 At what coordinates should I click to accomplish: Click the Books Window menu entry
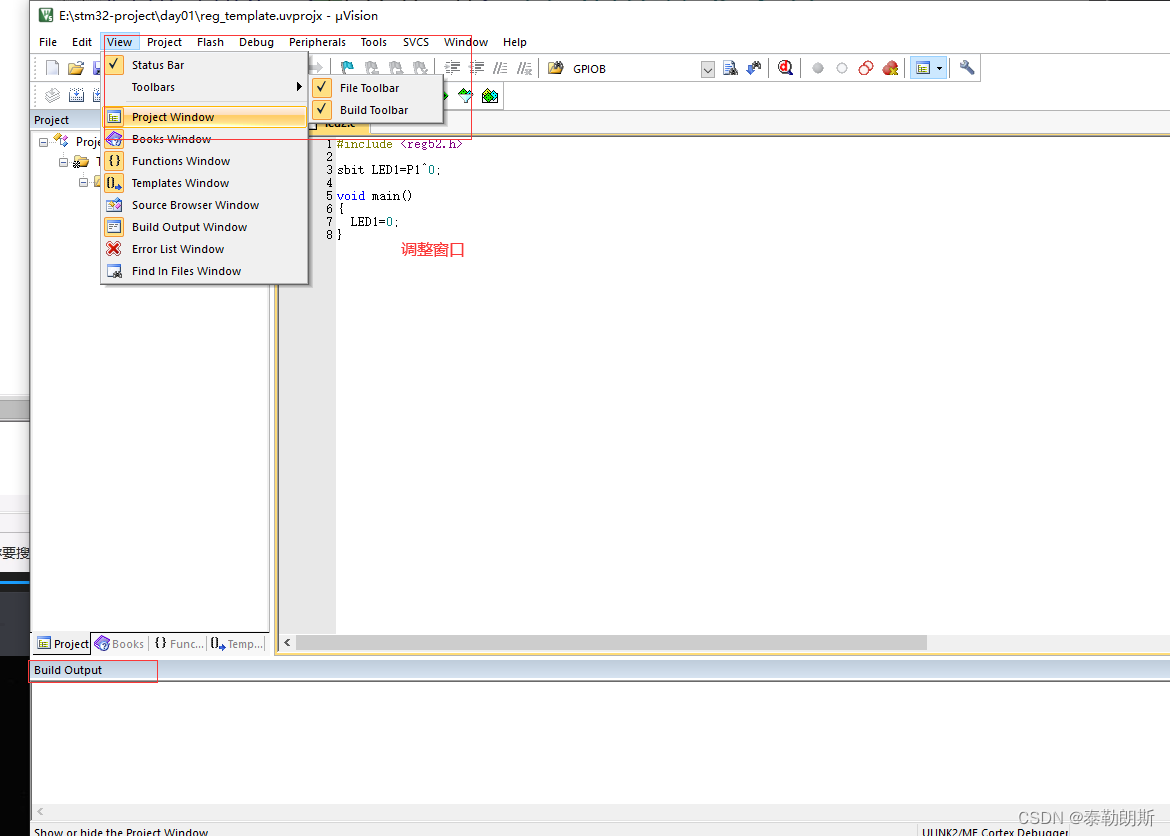[x=204, y=139]
